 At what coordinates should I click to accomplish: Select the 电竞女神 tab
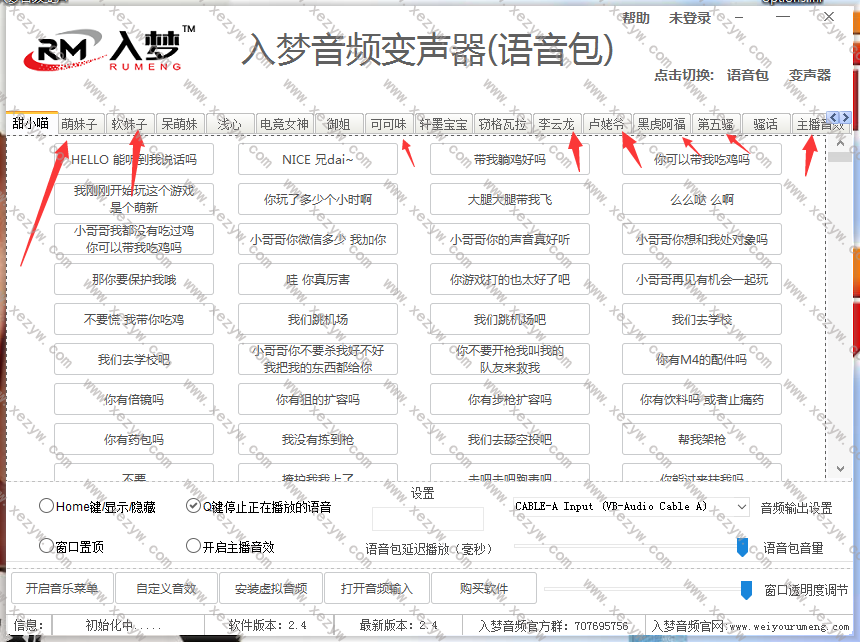pyautogui.click(x=284, y=124)
